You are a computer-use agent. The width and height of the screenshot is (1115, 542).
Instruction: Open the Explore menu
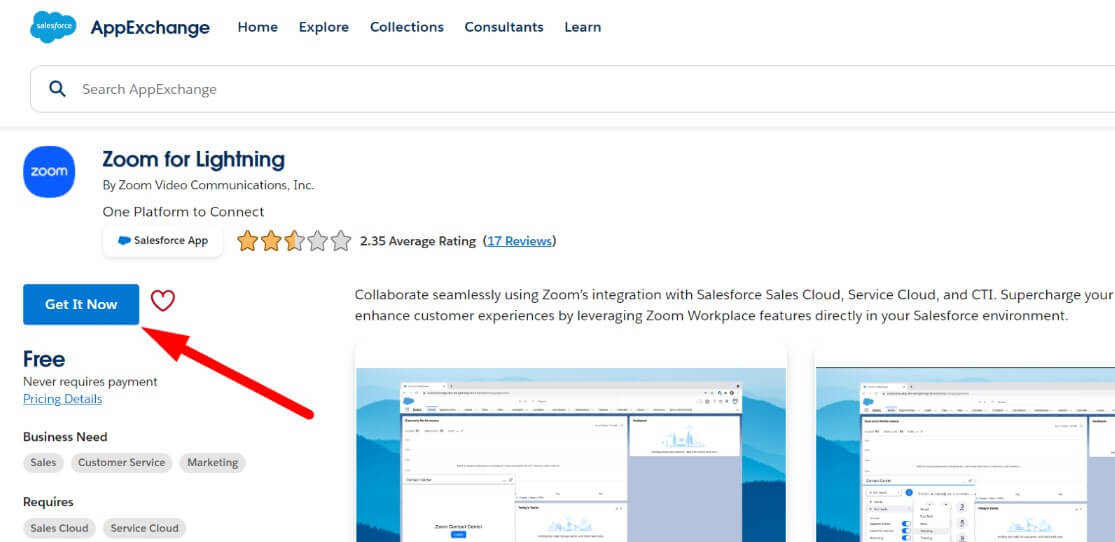[324, 27]
